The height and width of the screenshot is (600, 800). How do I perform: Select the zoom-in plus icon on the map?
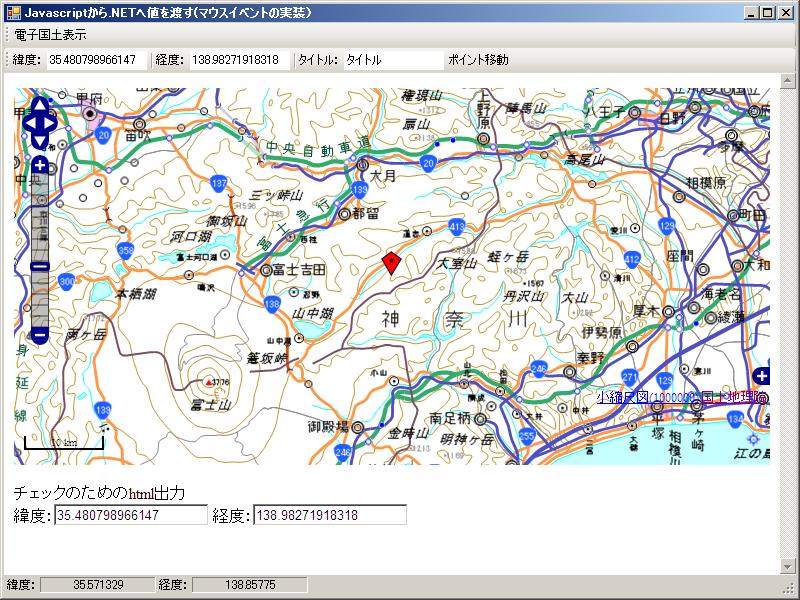[x=40, y=165]
